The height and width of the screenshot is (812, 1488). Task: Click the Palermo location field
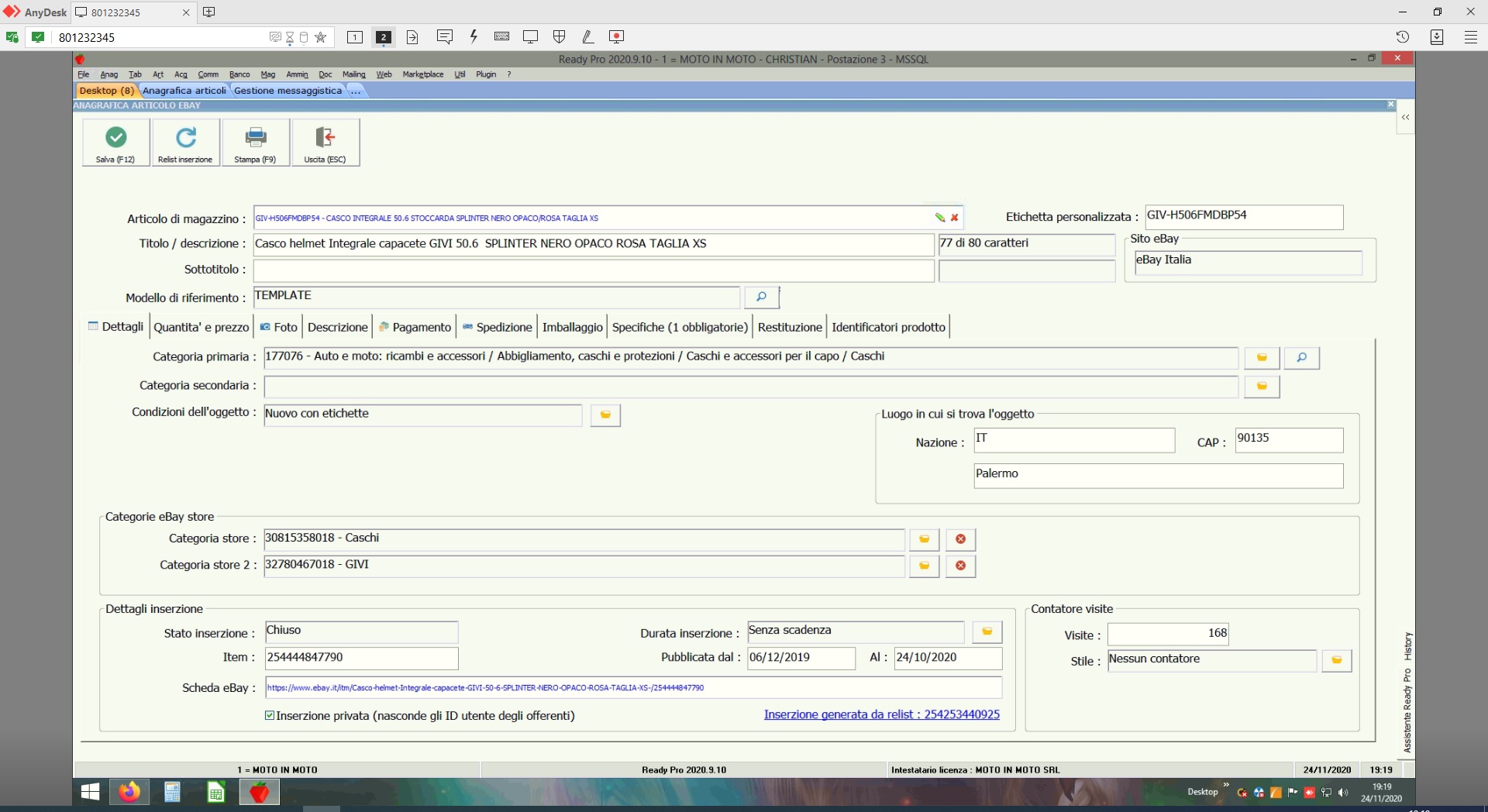[x=1159, y=476]
